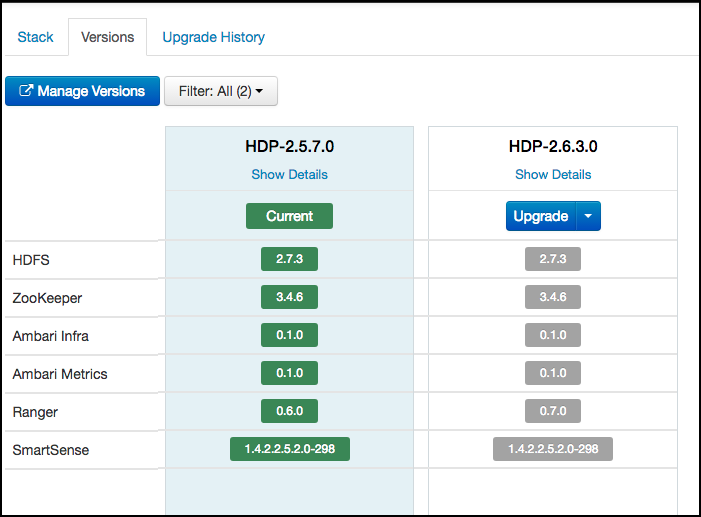701x517 pixels.
Task: Open the Upgrade History tab
Action: click(213, 37)
